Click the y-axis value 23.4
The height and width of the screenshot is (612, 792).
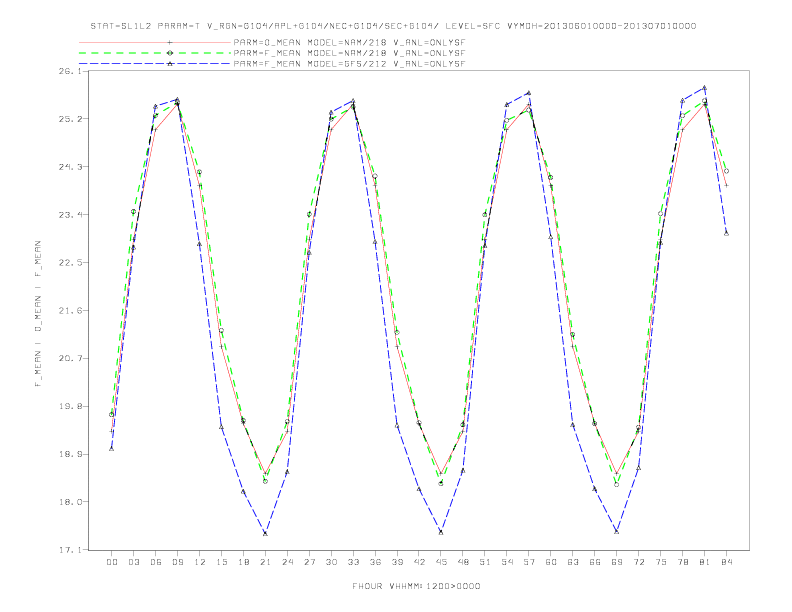[70, 215]
